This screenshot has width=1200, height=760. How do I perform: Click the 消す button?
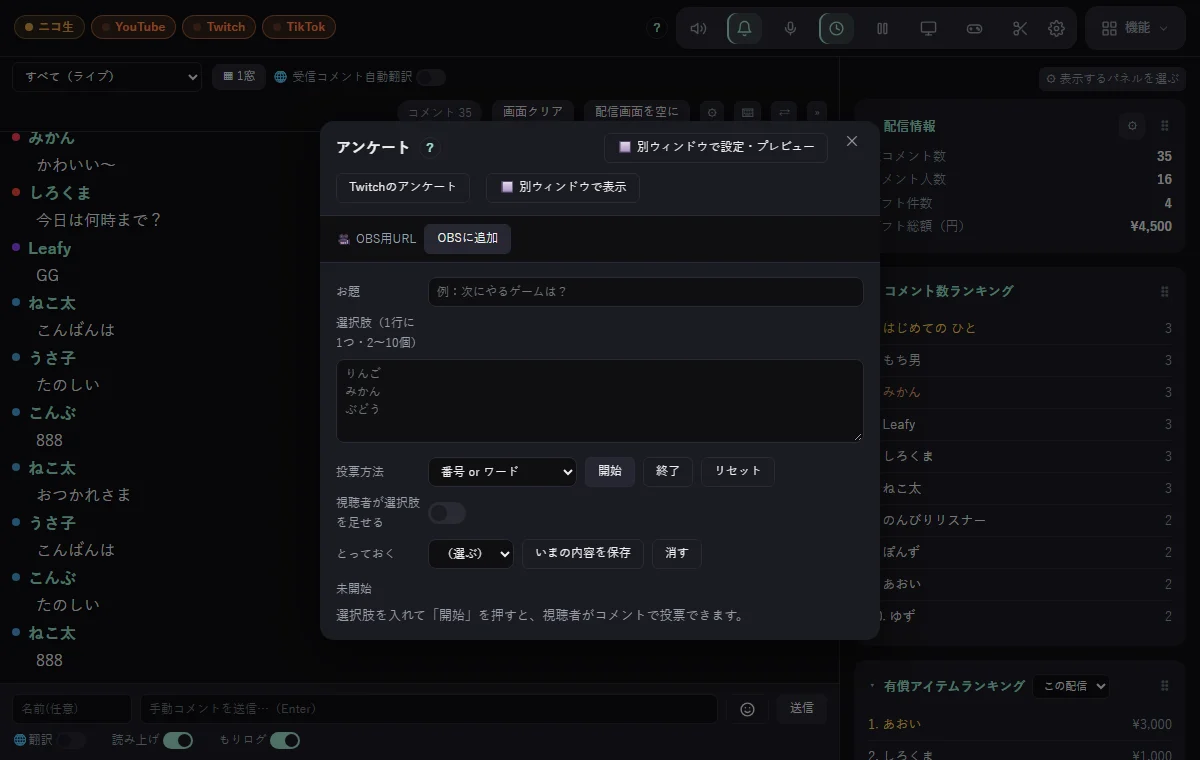[x=677, y=553]
